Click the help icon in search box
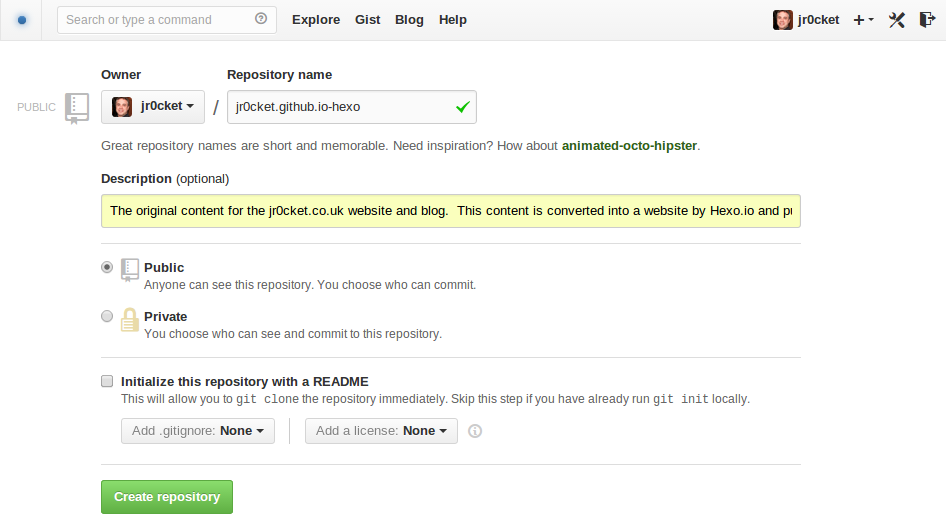Viewport: 946px width, 526px height. pos(261,19)
